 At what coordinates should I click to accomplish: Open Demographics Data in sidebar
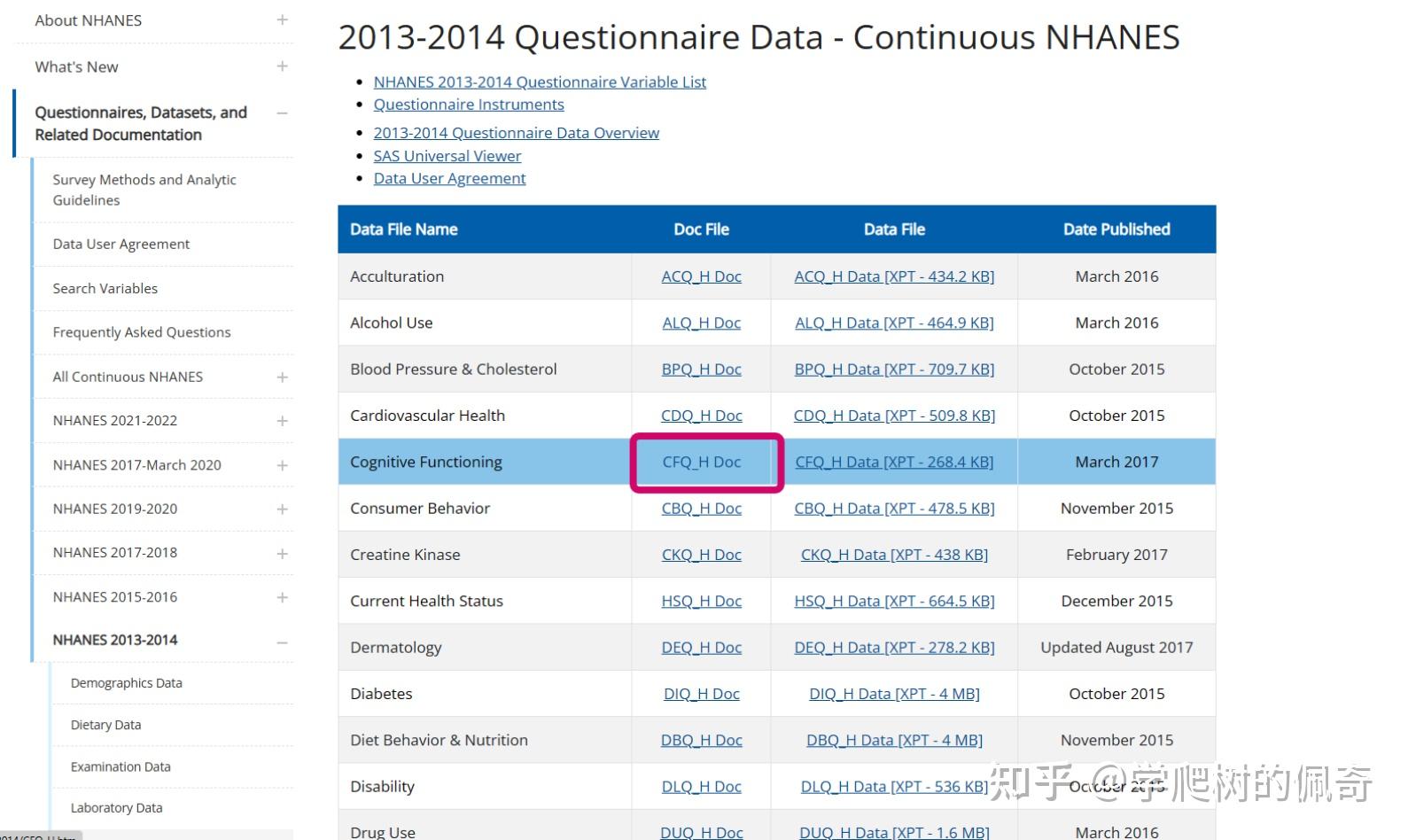click(x=126, y=683)
